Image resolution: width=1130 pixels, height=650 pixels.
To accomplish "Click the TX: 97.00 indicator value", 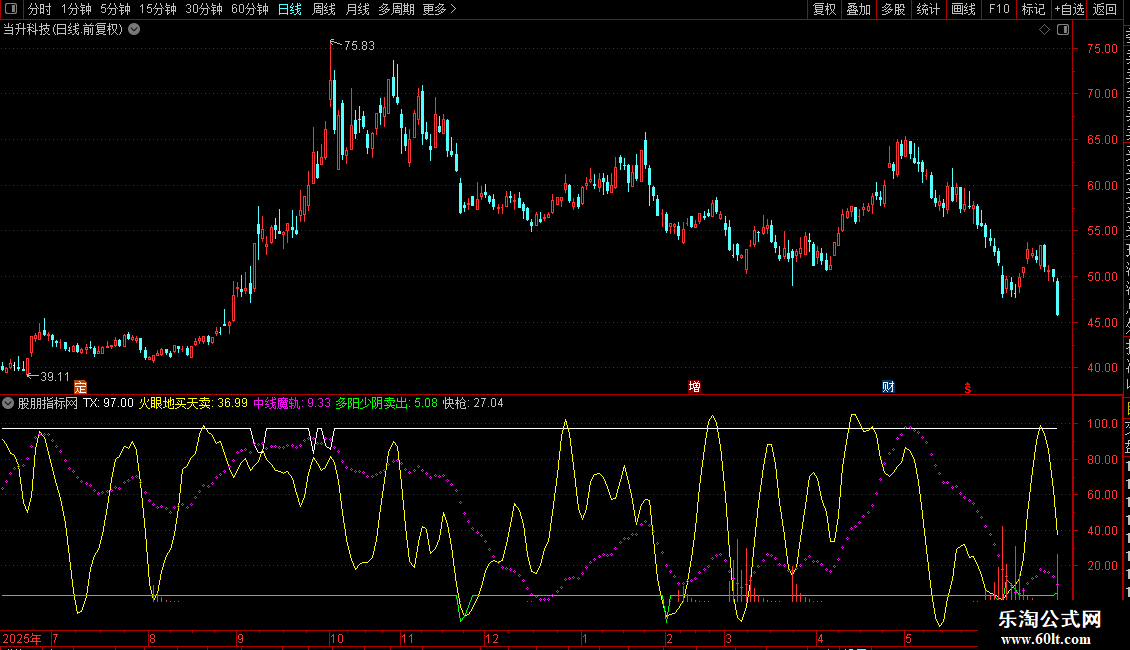I will point(108,403).
